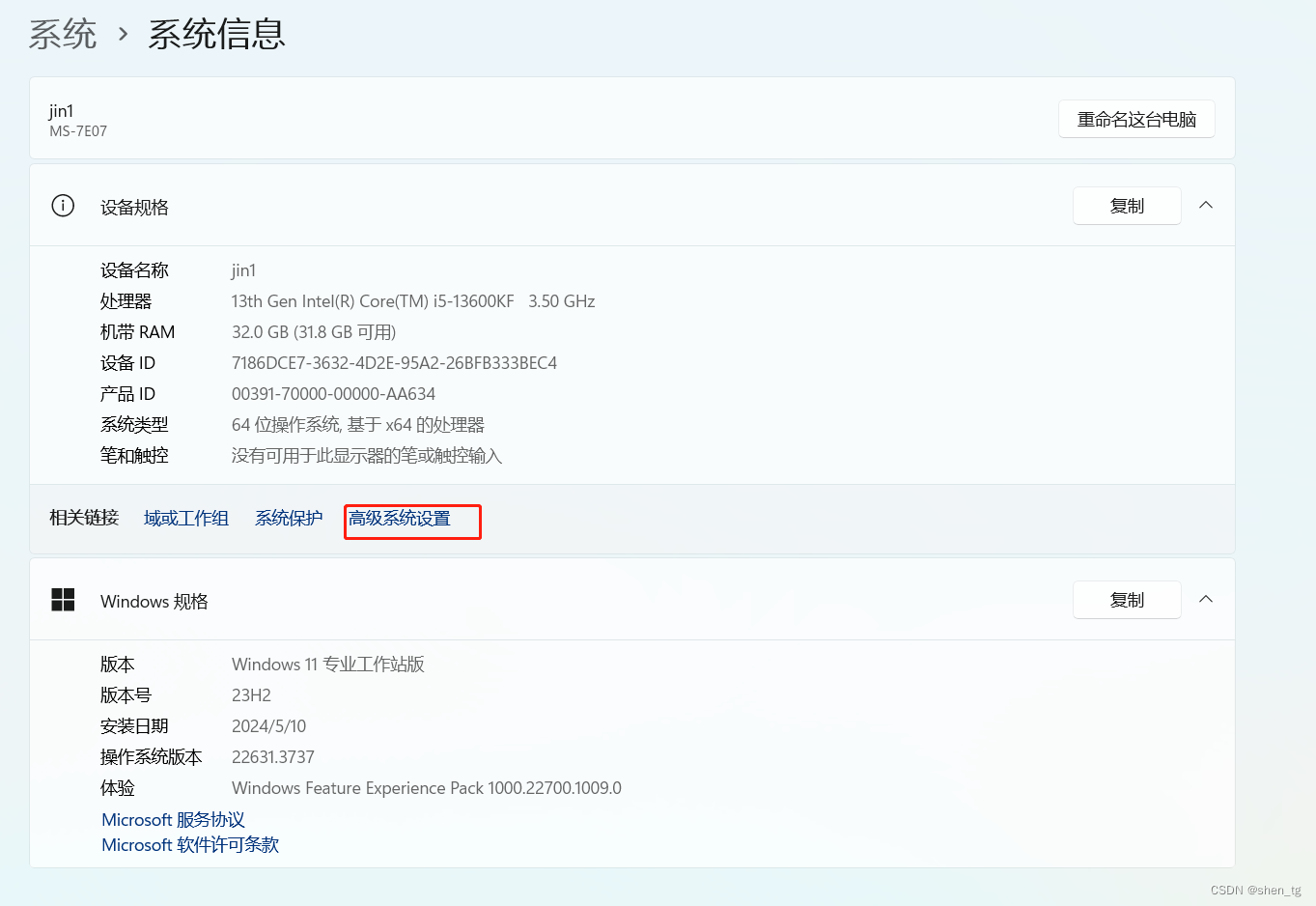The width and height of the screenshot is (1316, 906).
Task: Click the breadcrumb separator chevron after 系统
Action: point(123,35)
